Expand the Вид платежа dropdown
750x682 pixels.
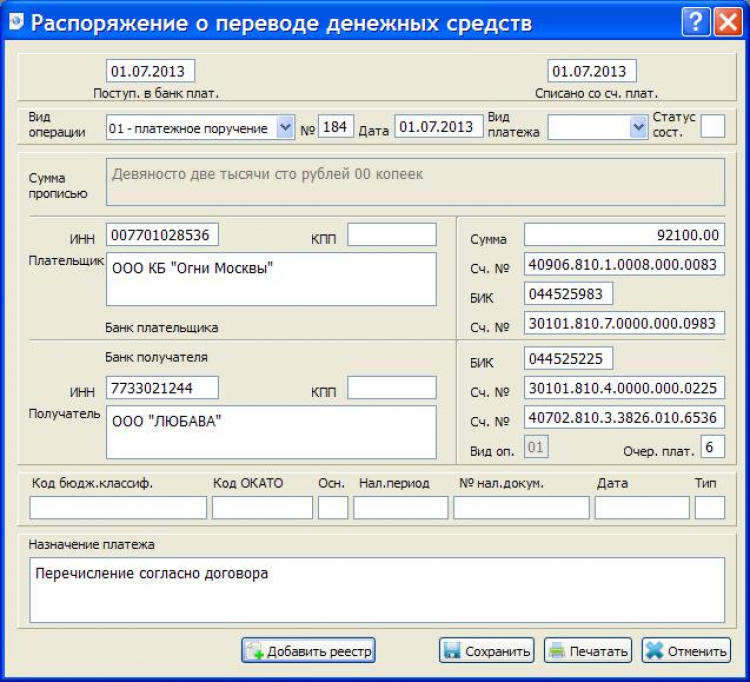pos(639,127)
